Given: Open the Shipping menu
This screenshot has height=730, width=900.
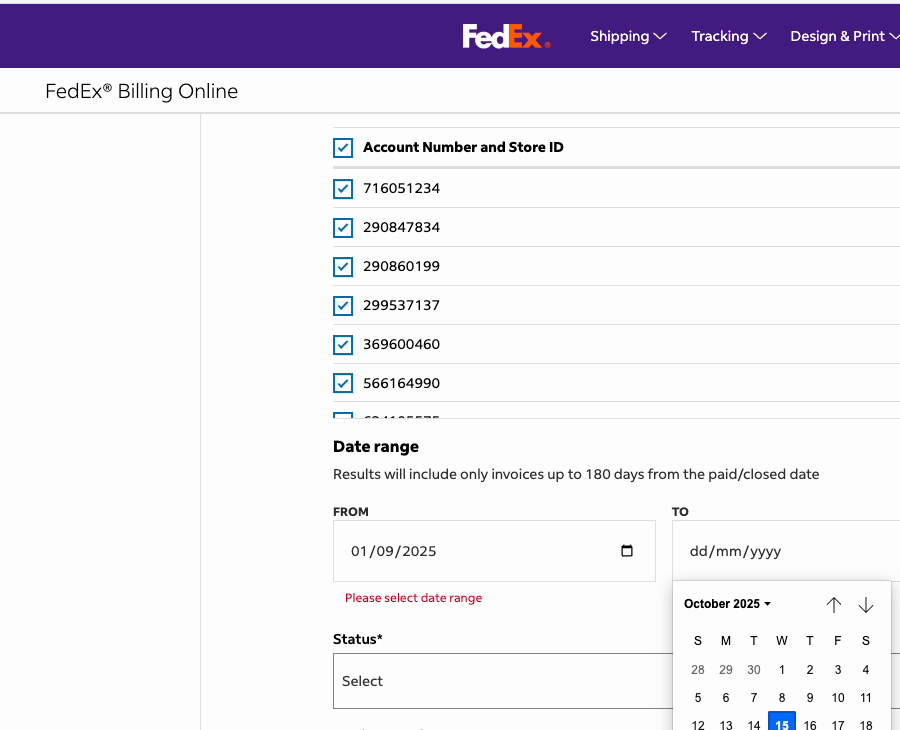Looking at the screenshot, I should [628, 36].
